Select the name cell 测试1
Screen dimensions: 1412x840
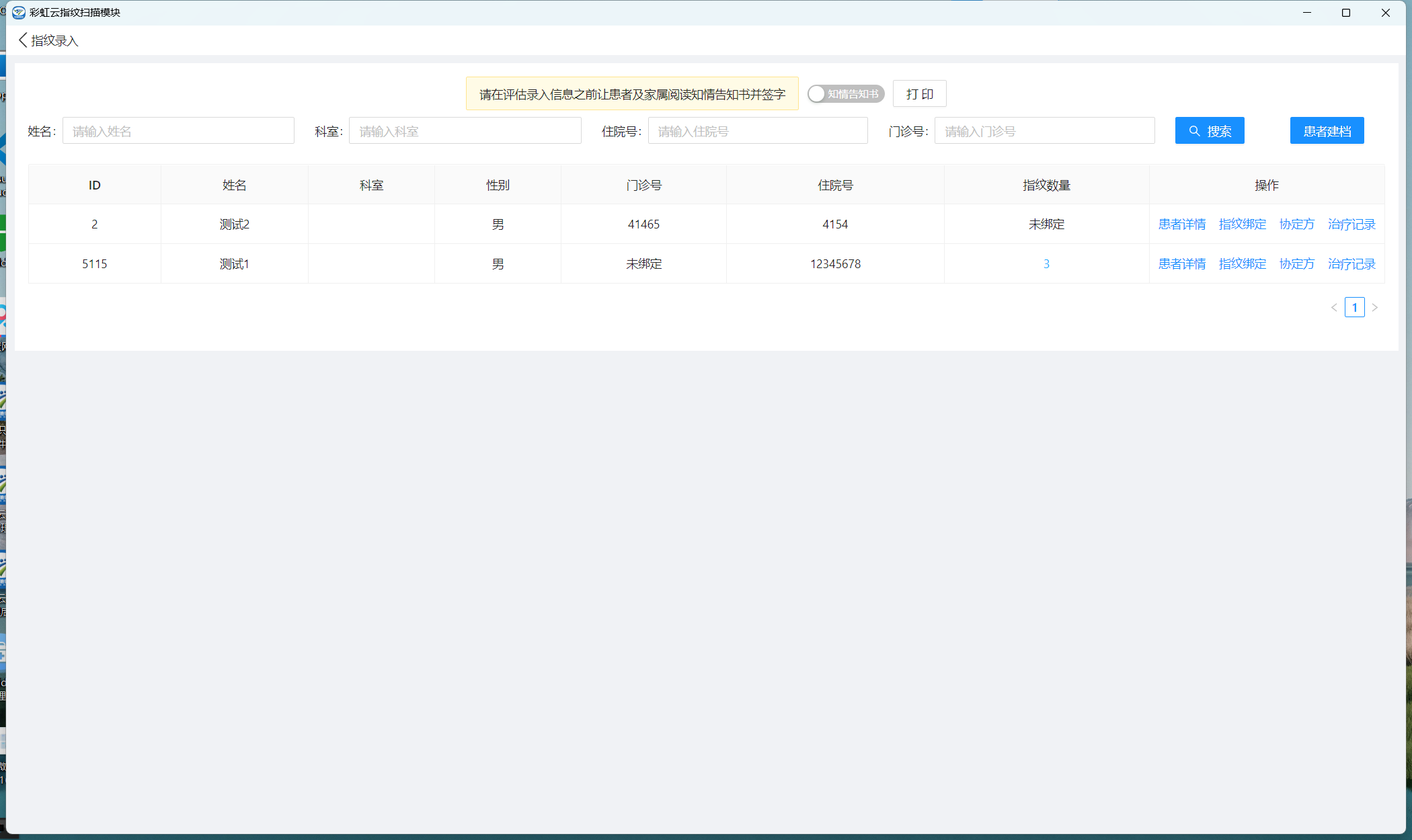(235, 264)
